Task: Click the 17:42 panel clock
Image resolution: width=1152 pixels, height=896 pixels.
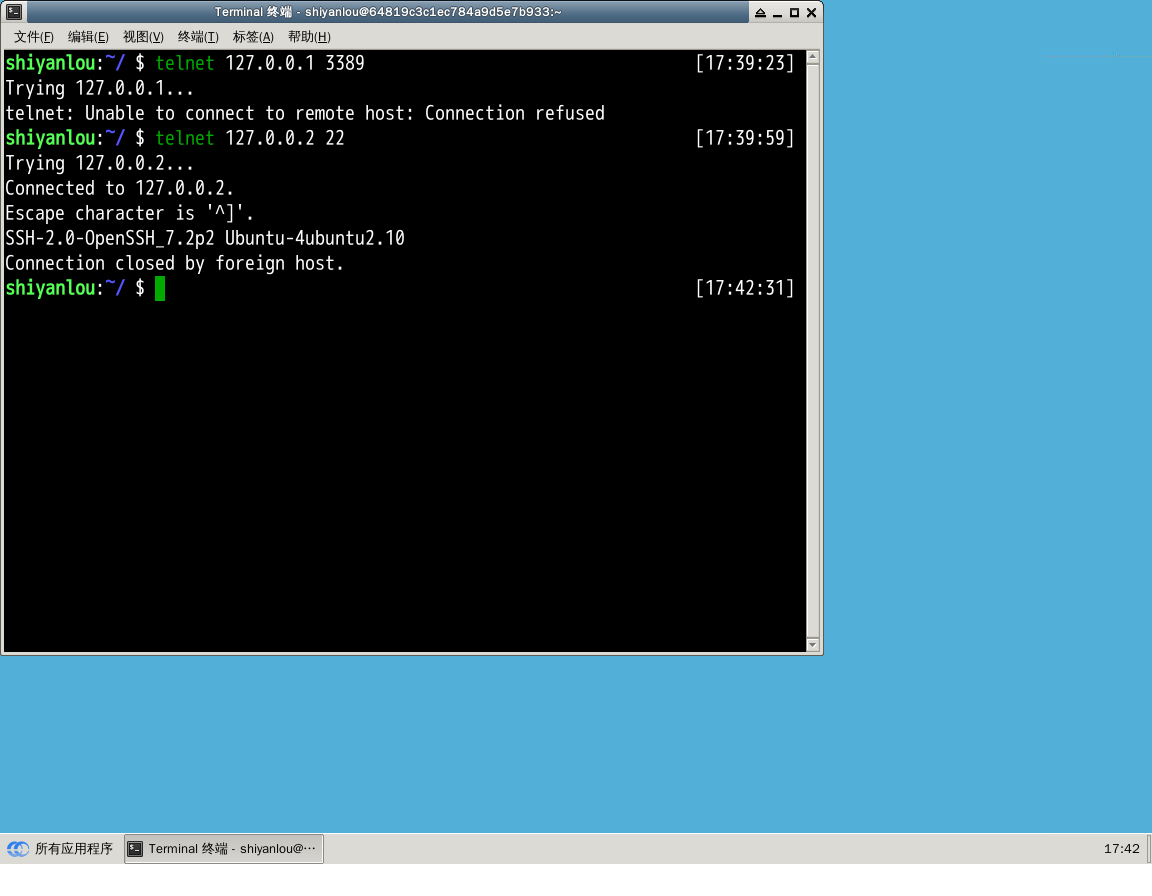Action: [1121, 849]
